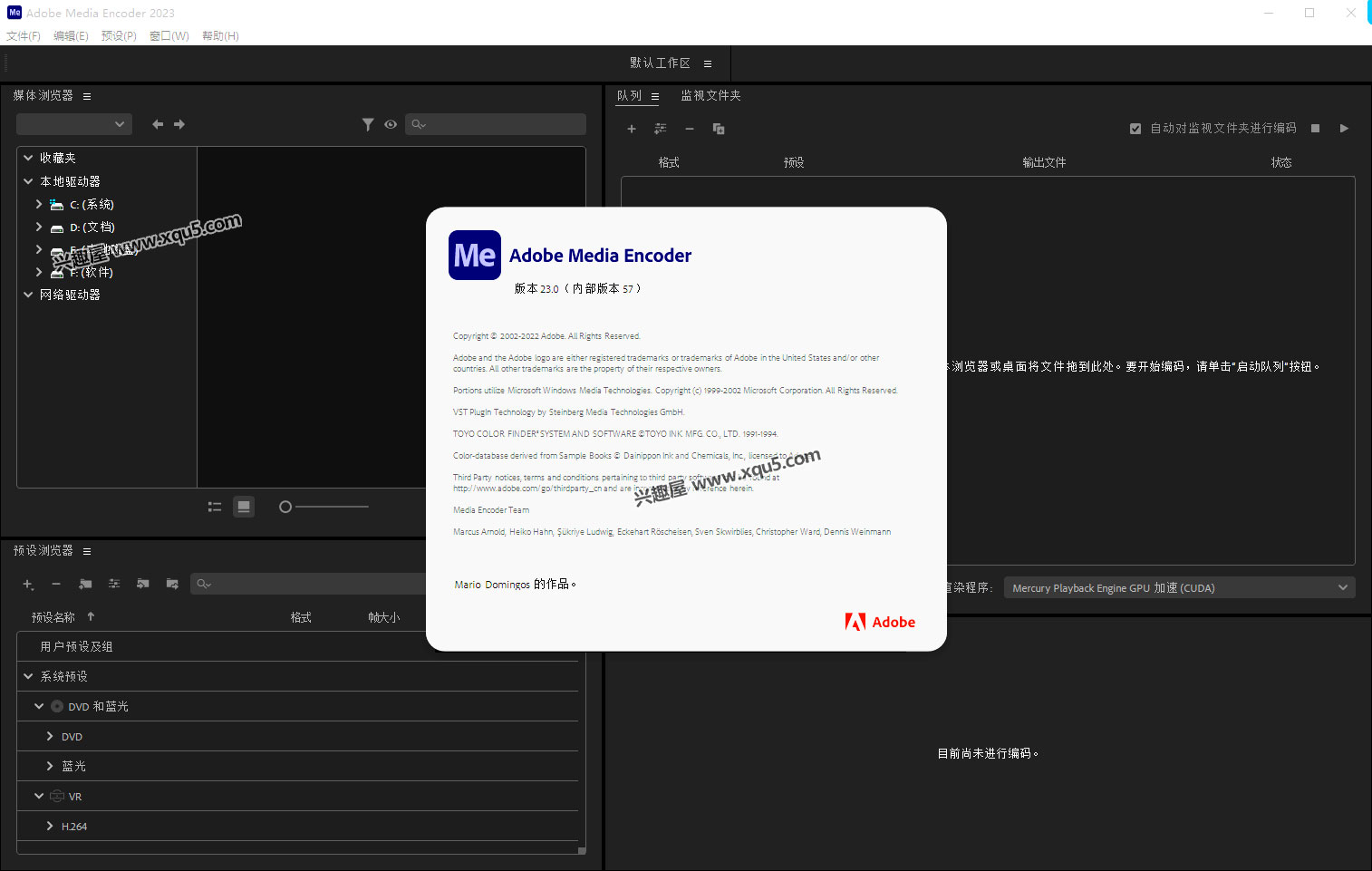
Task: Click 格式 column header in preset list
Action: pos(301,617)
